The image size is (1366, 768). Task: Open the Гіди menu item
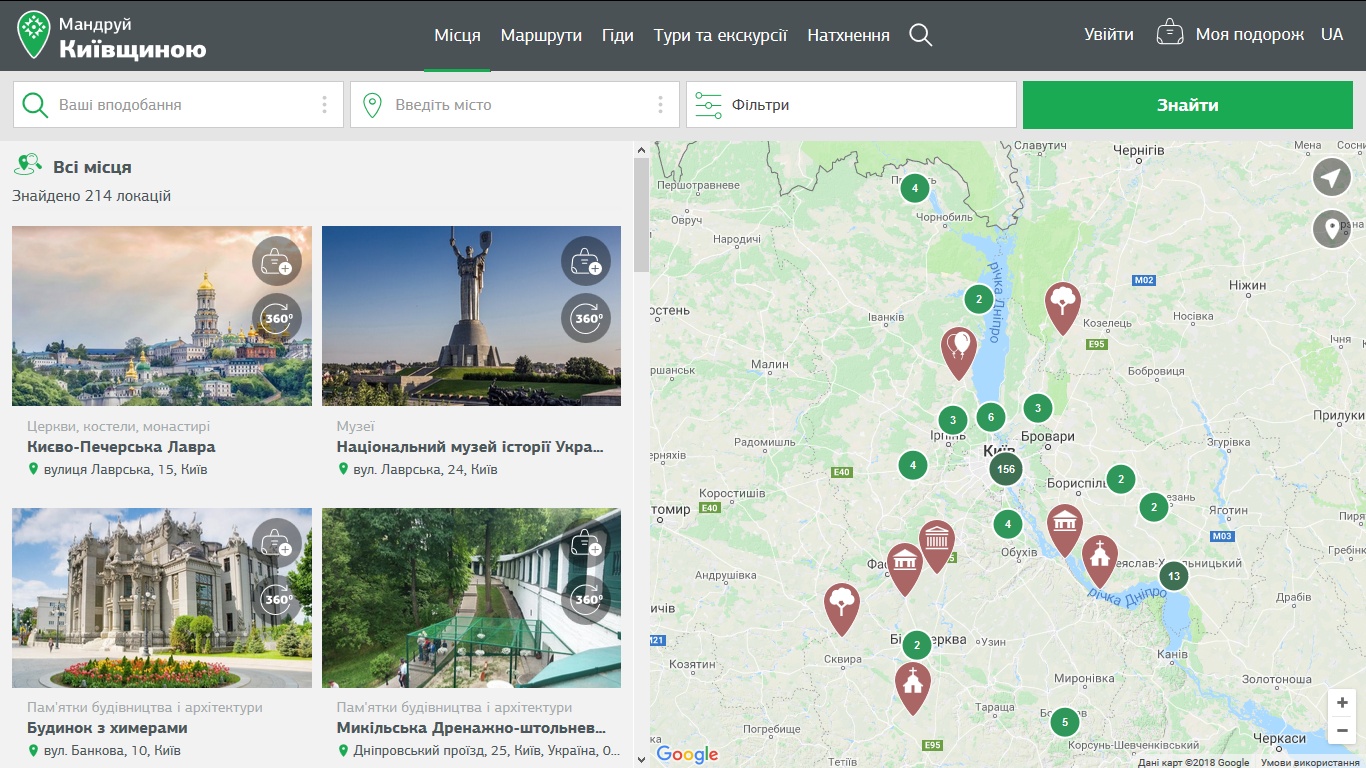click(618, 35)
